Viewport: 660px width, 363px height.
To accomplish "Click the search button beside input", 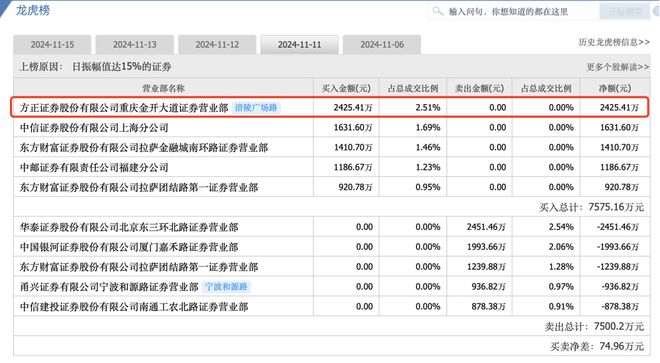I will (625, 11).
